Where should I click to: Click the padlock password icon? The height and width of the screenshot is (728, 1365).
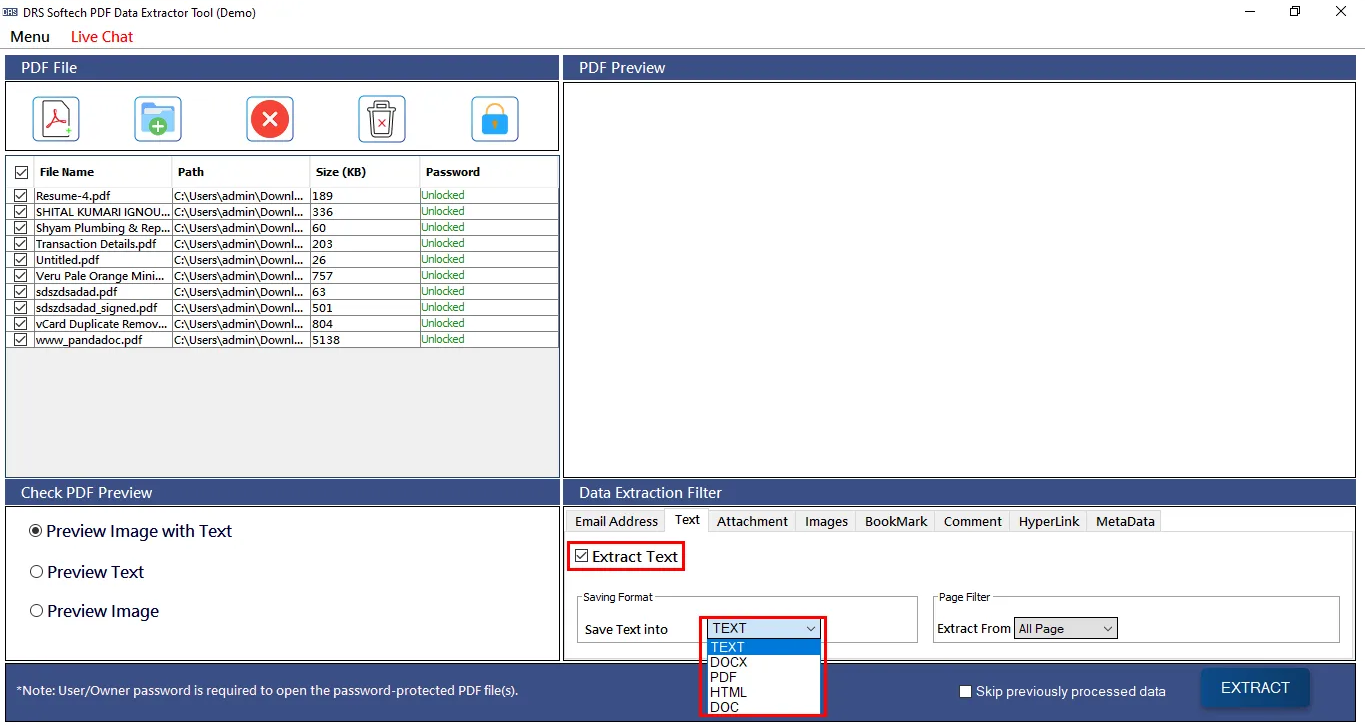click(495, 119)
